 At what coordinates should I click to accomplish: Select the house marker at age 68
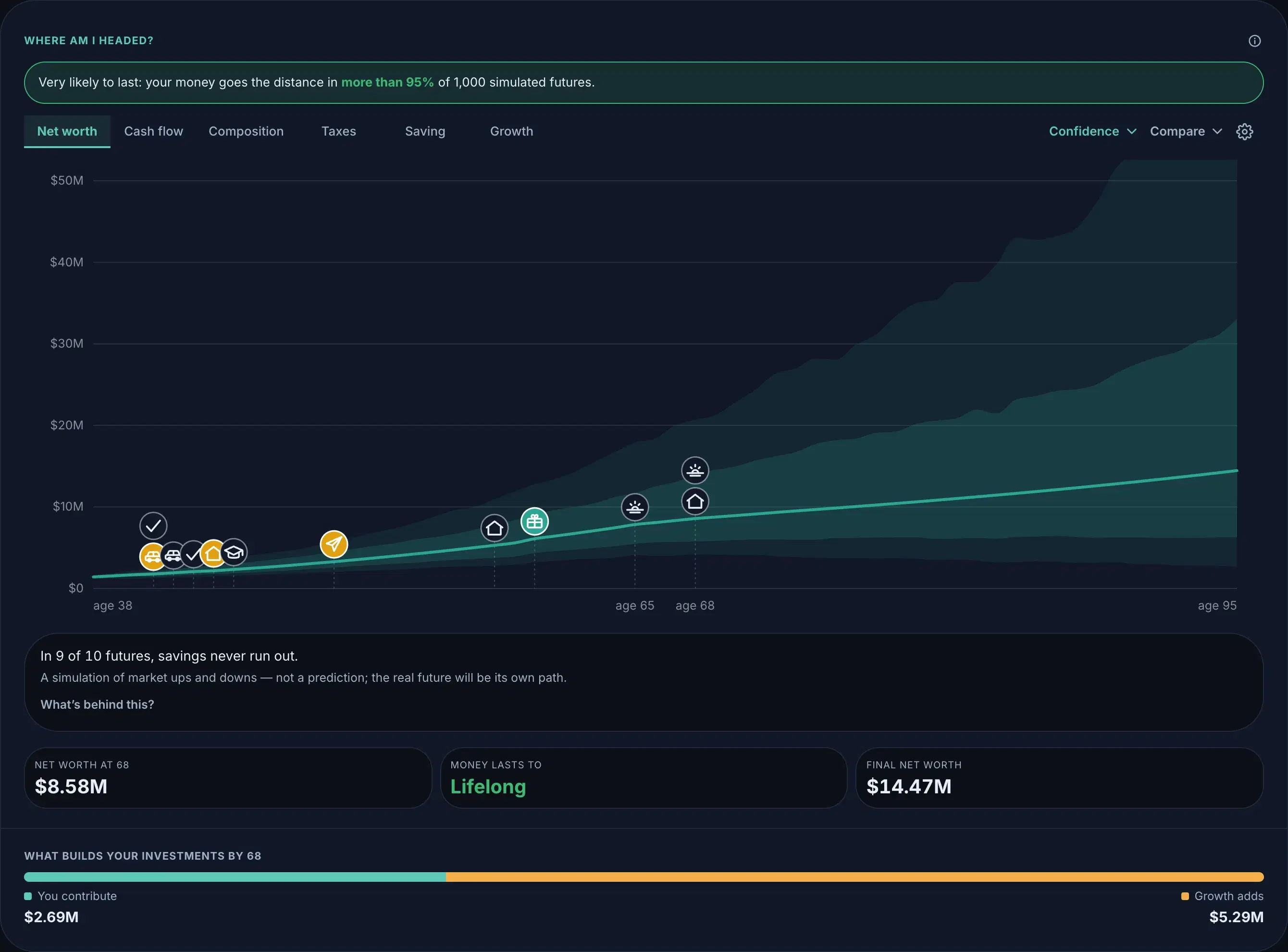tap(695, 501)
